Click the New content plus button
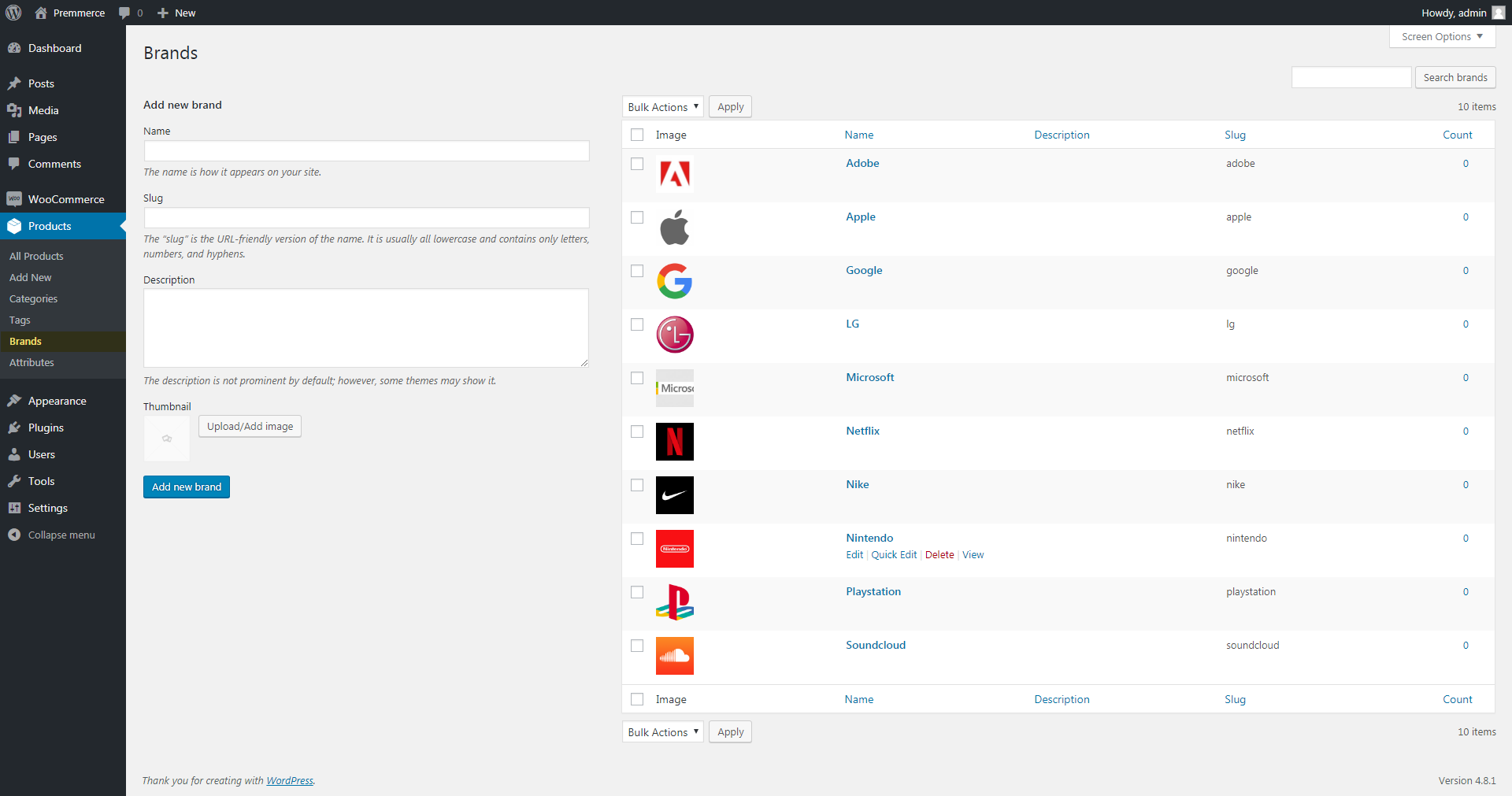The width and height of the screenshot is (1512, 796). 176,13
